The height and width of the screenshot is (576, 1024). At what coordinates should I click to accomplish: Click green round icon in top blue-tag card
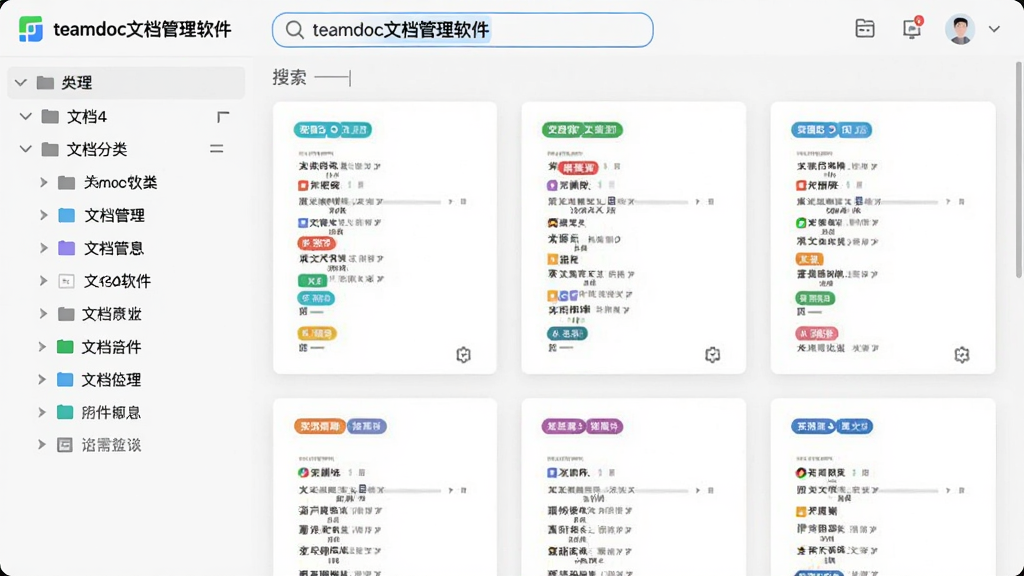coord(801,223)
